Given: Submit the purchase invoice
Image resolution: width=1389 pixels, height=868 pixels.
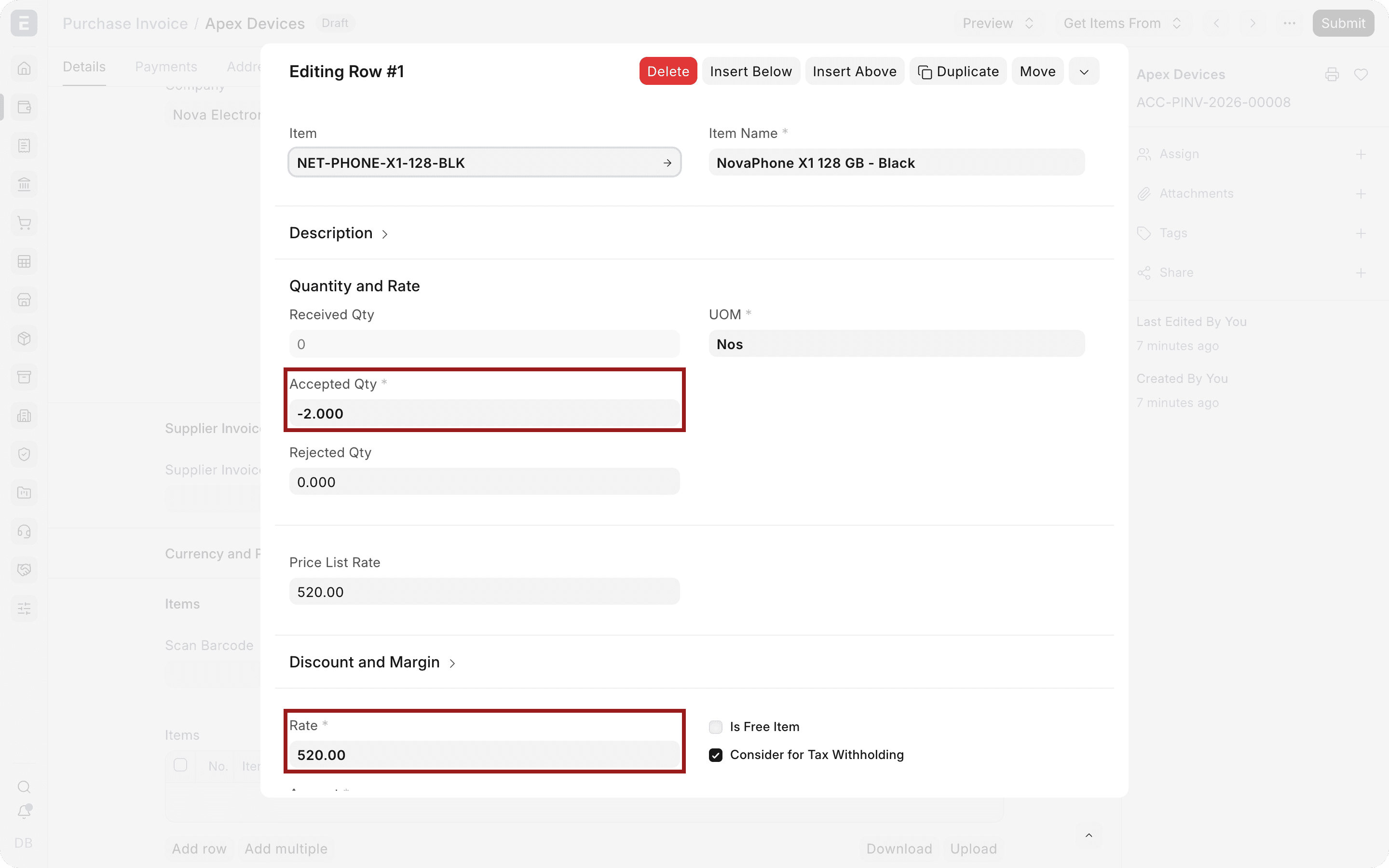Looking at the screenshot, I should click(x=1343, y=24).
